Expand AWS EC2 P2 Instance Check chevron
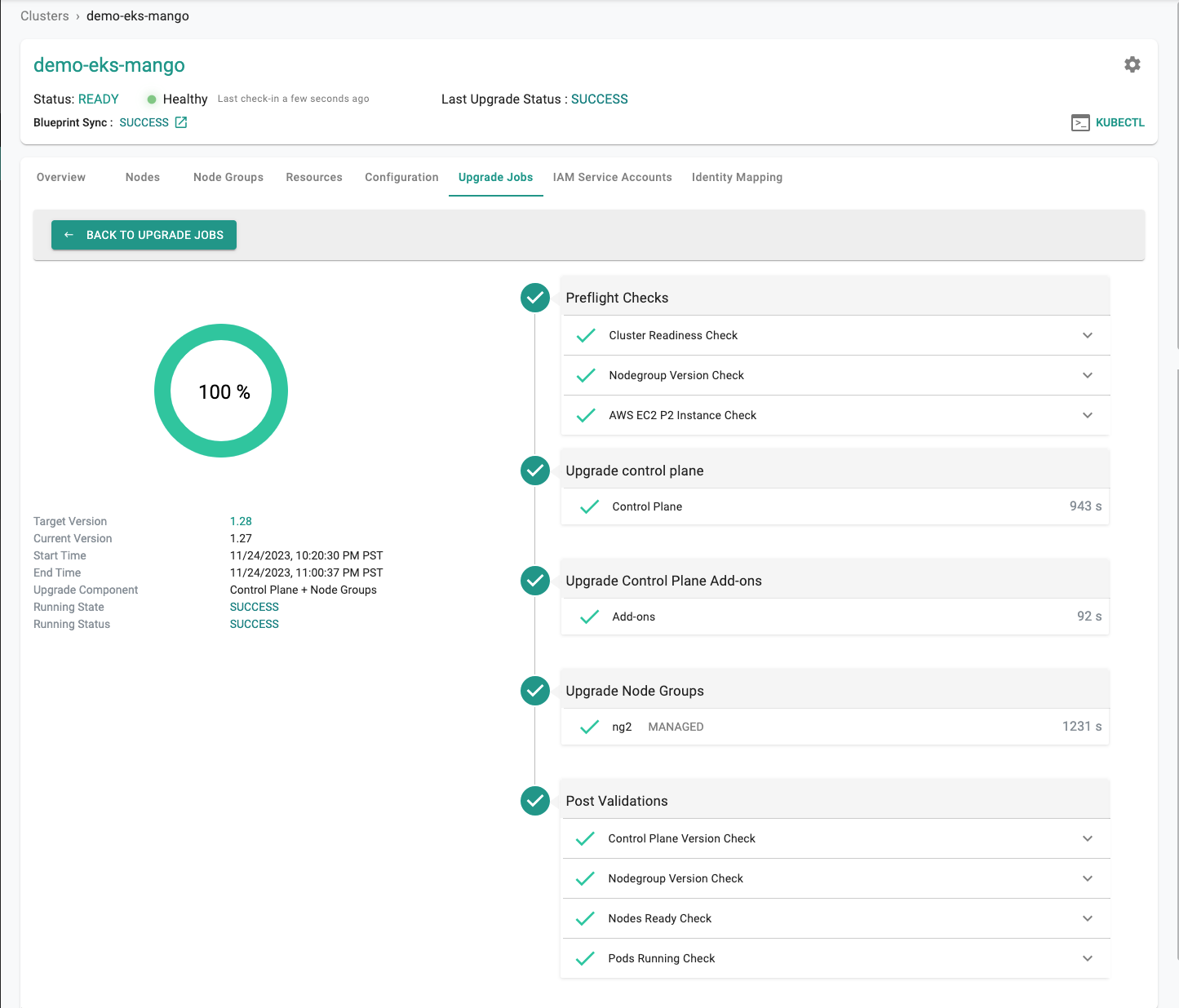This screenshot has width=1179, height=1008. [x=1088, y=415]
